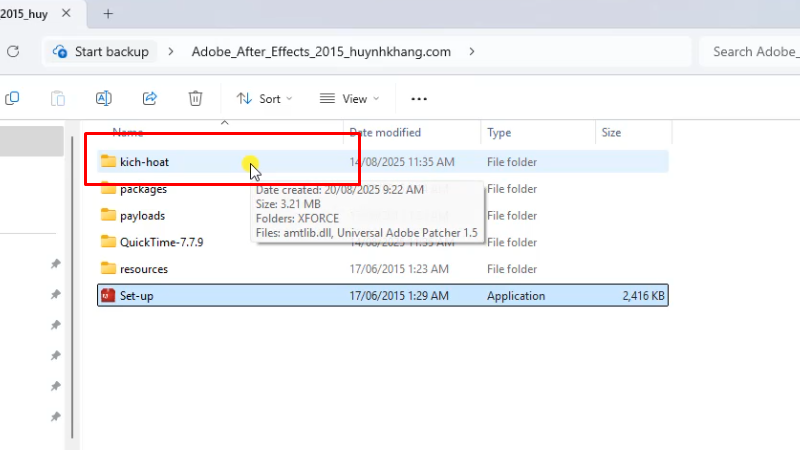Click the Share icon in toolbar
The height and width of the screenshot is (450, 800).
coord(149,98)
